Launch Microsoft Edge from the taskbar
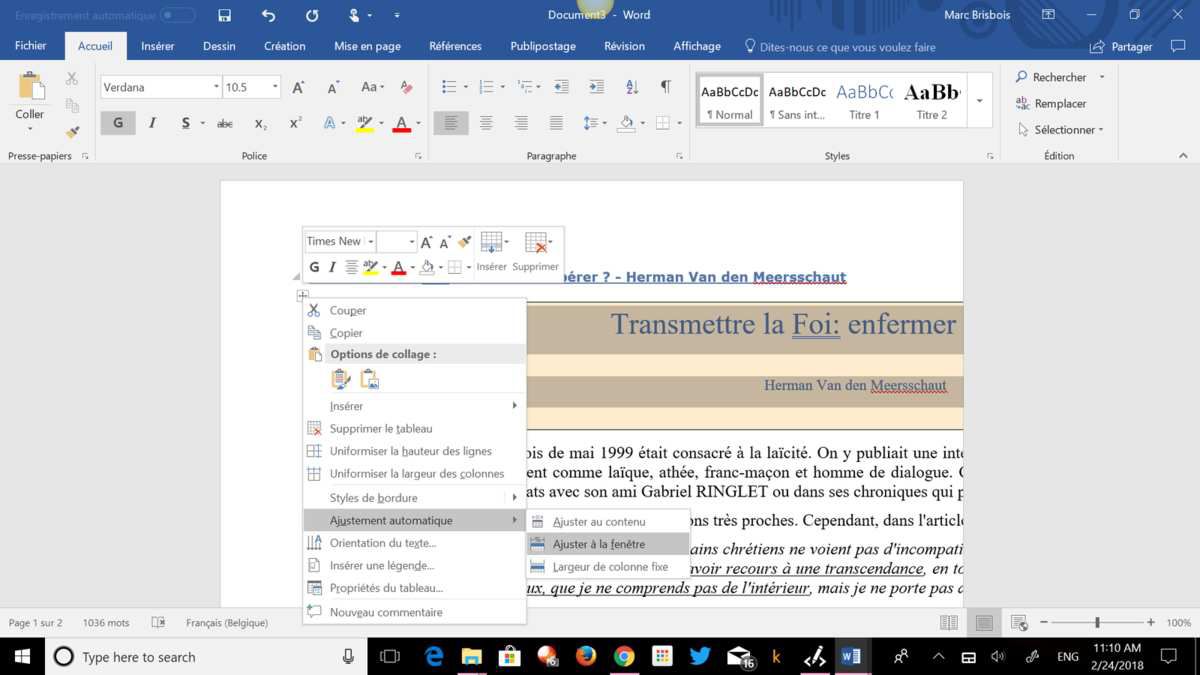This screenshot has width=1200, height=675. pyautogui.click(x=433, y=657)
